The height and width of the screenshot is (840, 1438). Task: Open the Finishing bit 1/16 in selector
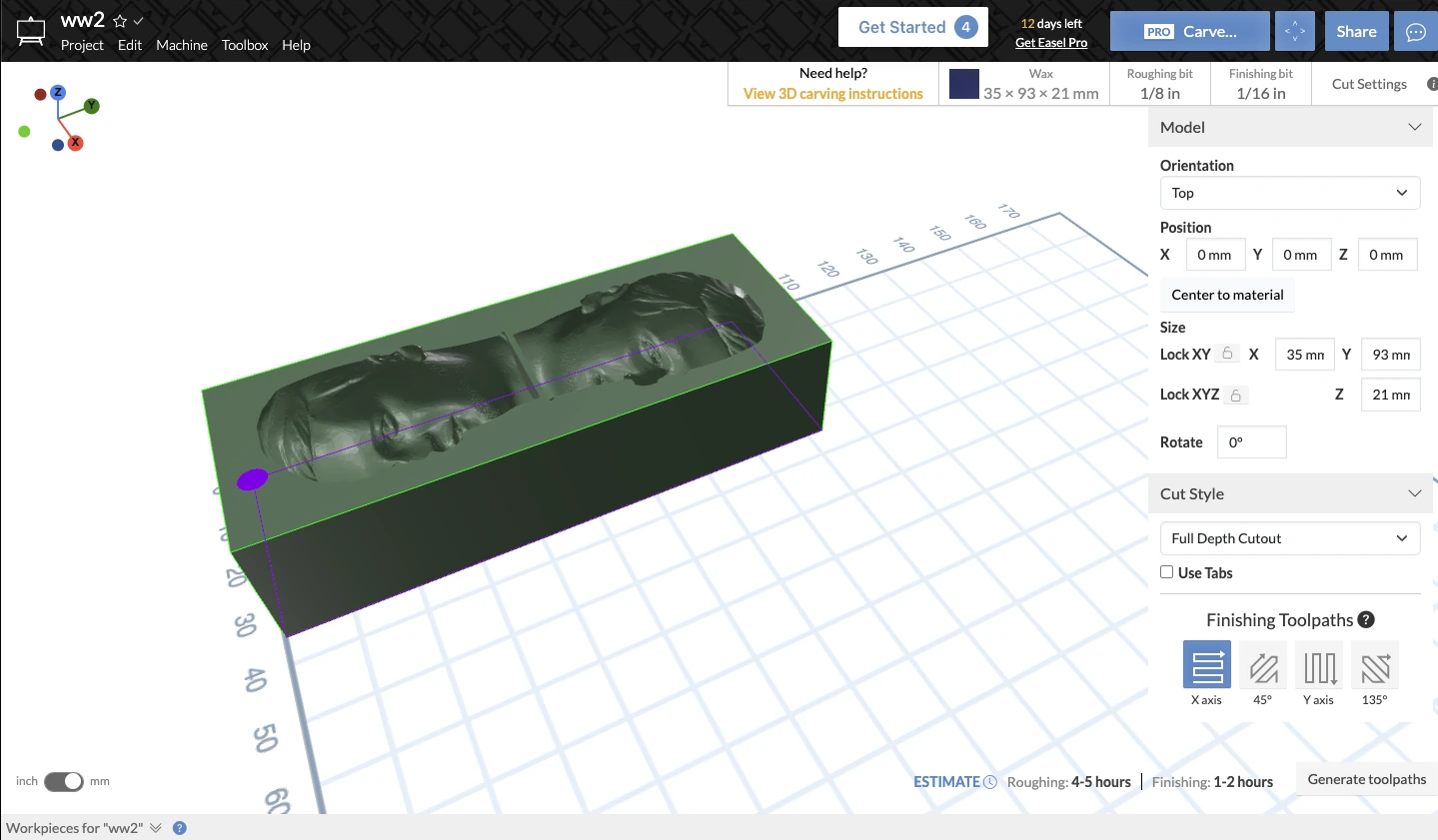pos(1260,84)
